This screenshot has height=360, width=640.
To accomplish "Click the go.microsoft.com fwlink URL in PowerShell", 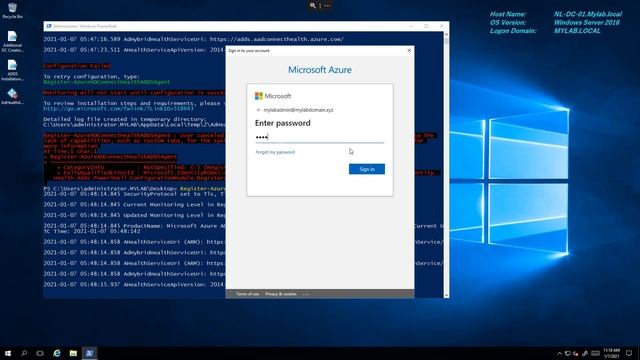I will (x=118, y=109).
